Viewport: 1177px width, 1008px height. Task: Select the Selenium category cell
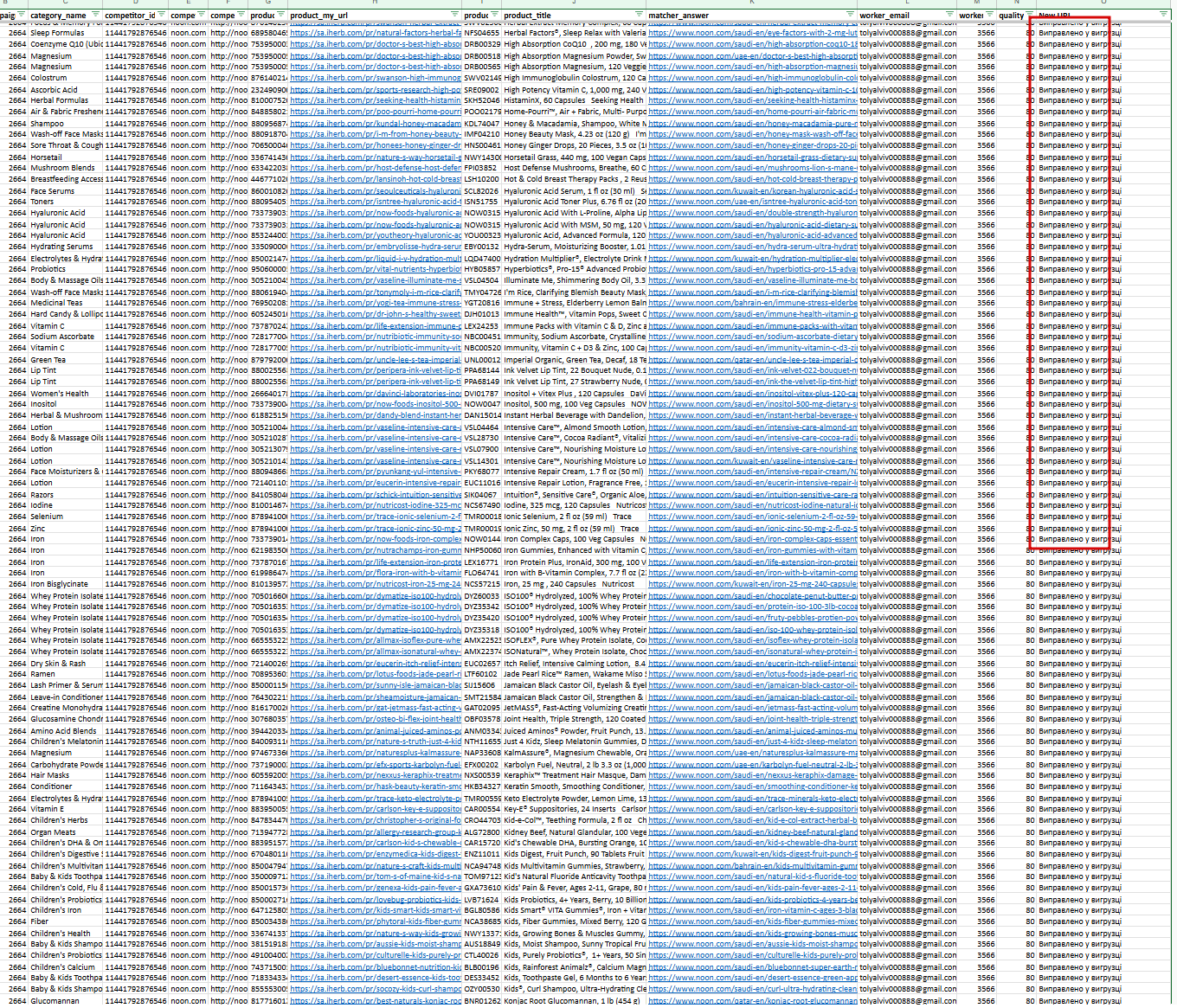(66, 517)
